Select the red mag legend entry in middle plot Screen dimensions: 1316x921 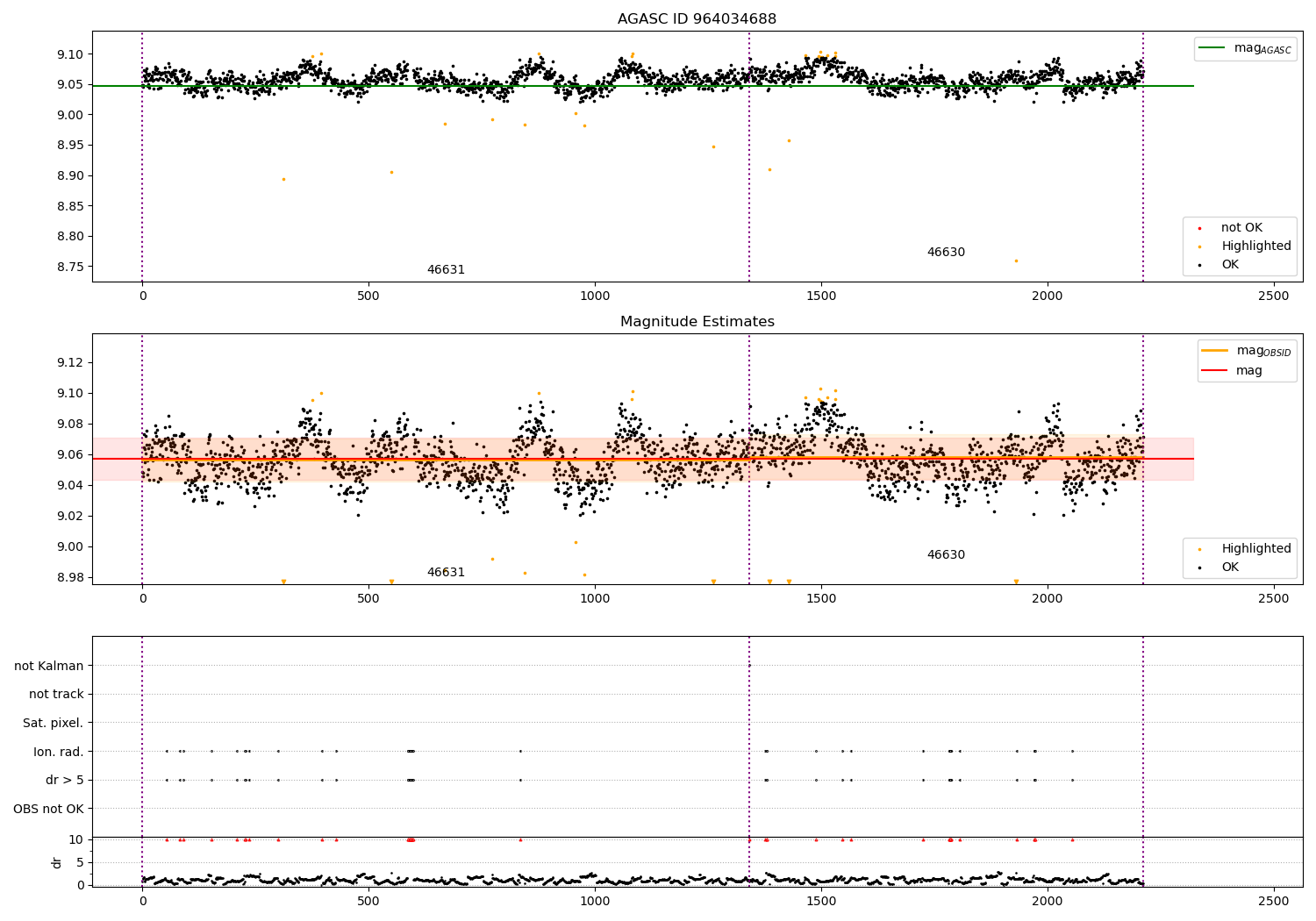click(1233, 371)
